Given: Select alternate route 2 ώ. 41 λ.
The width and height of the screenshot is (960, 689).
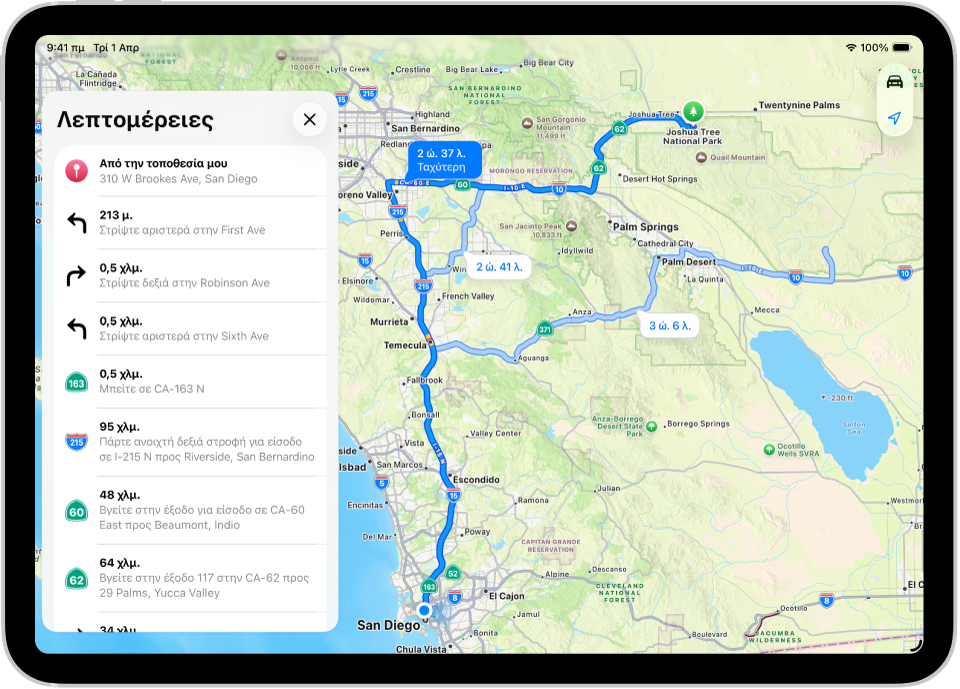Looking at the screenshot, I should point(499,267).
